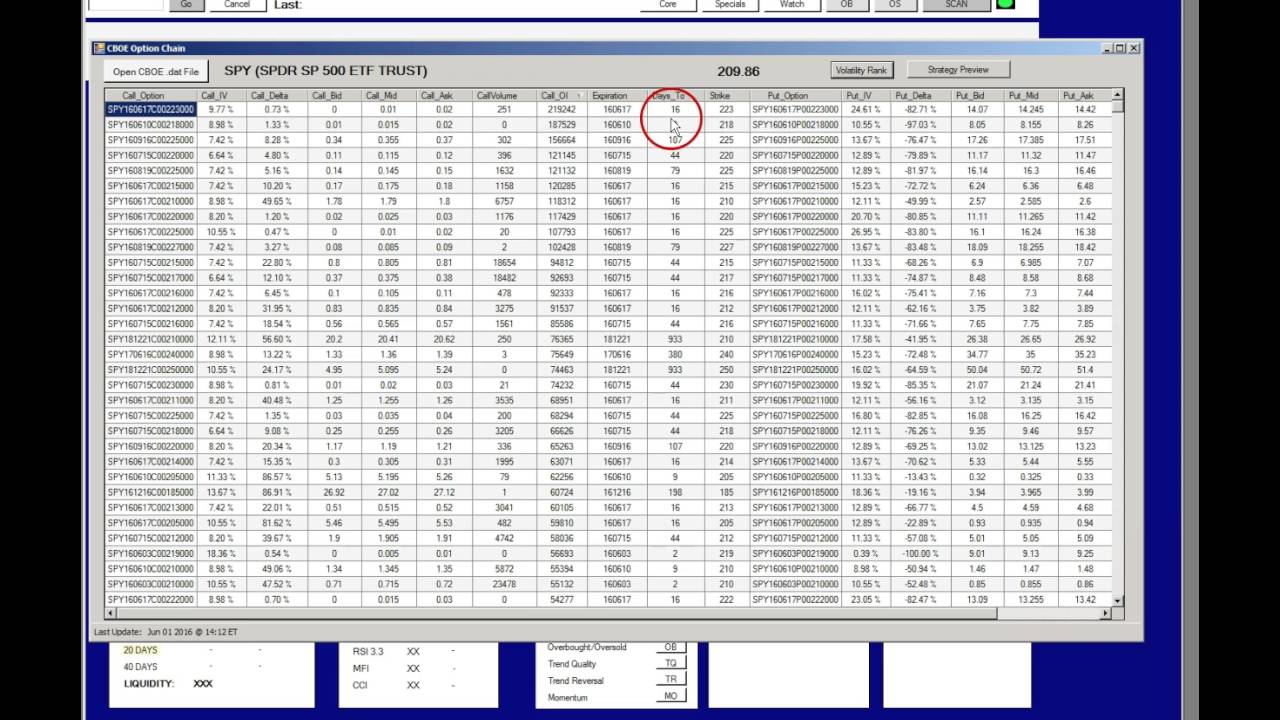Click the horizontal scrollbar thumb
The width and height of the screenshot is (1280, 720).
(557, 612)
